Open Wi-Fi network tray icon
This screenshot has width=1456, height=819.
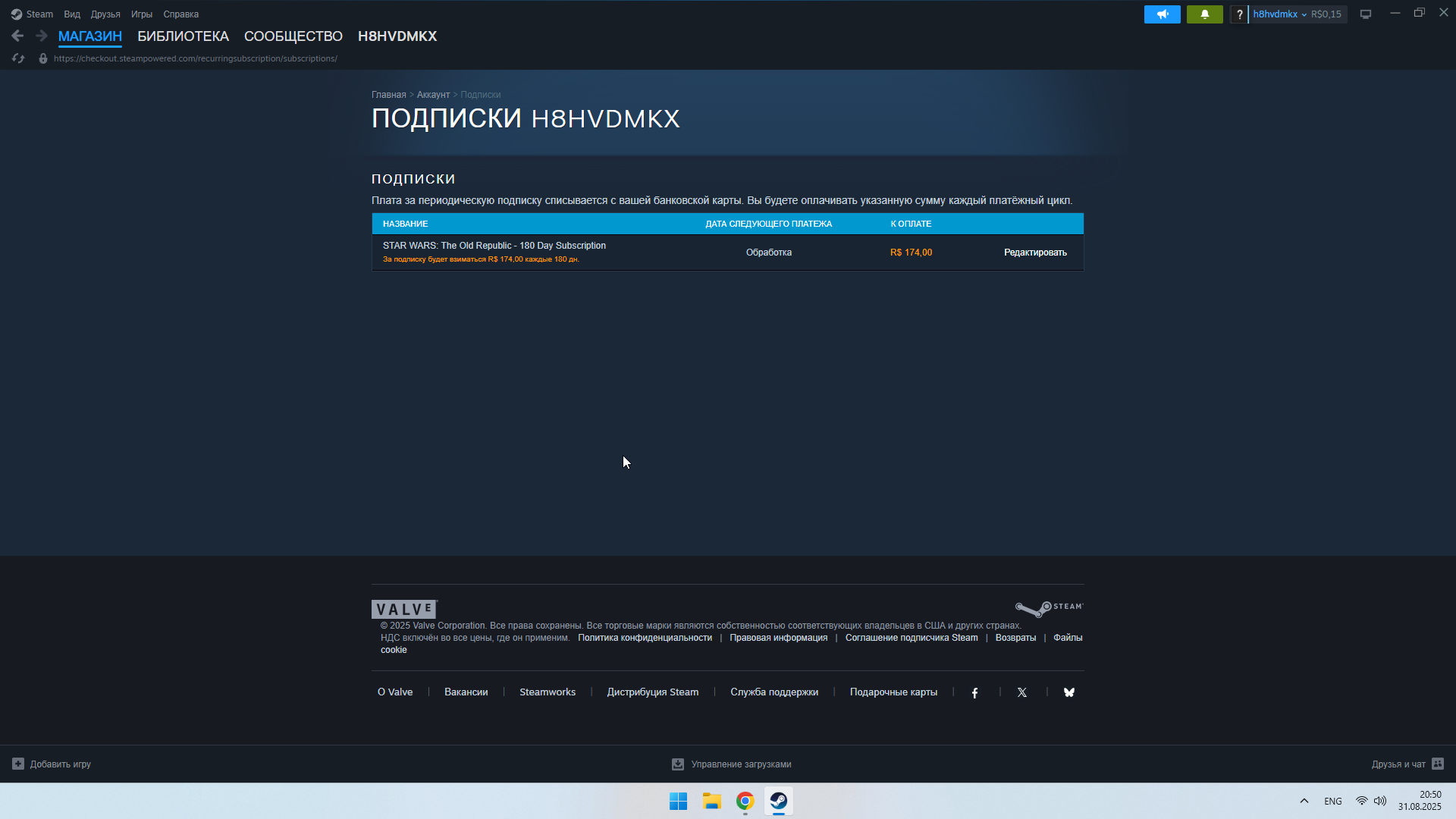[1362, 801]
